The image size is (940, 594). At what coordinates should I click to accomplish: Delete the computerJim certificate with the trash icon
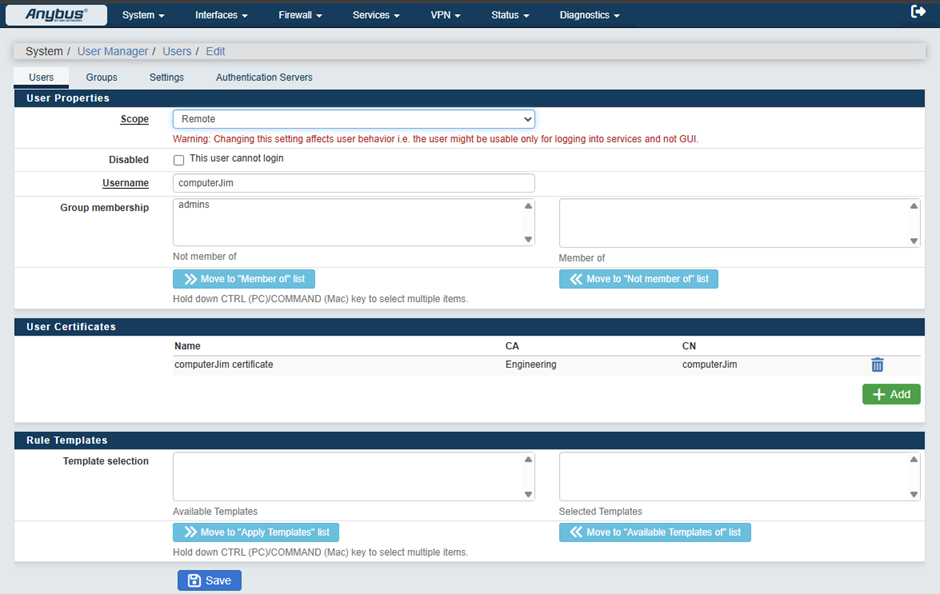[877, 365]
